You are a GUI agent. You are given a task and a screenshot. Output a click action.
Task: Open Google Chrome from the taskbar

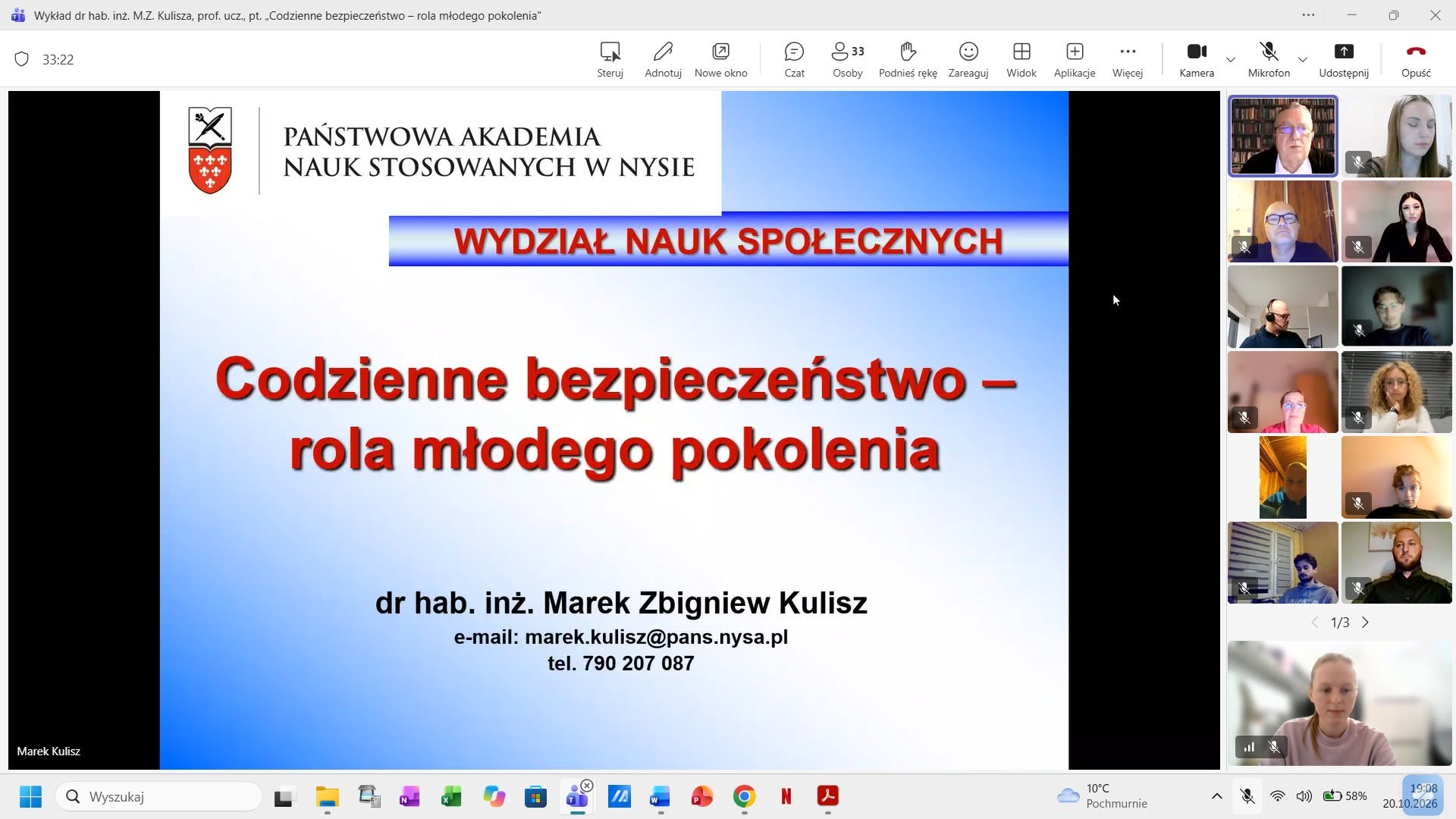click(x=744, y=796)
